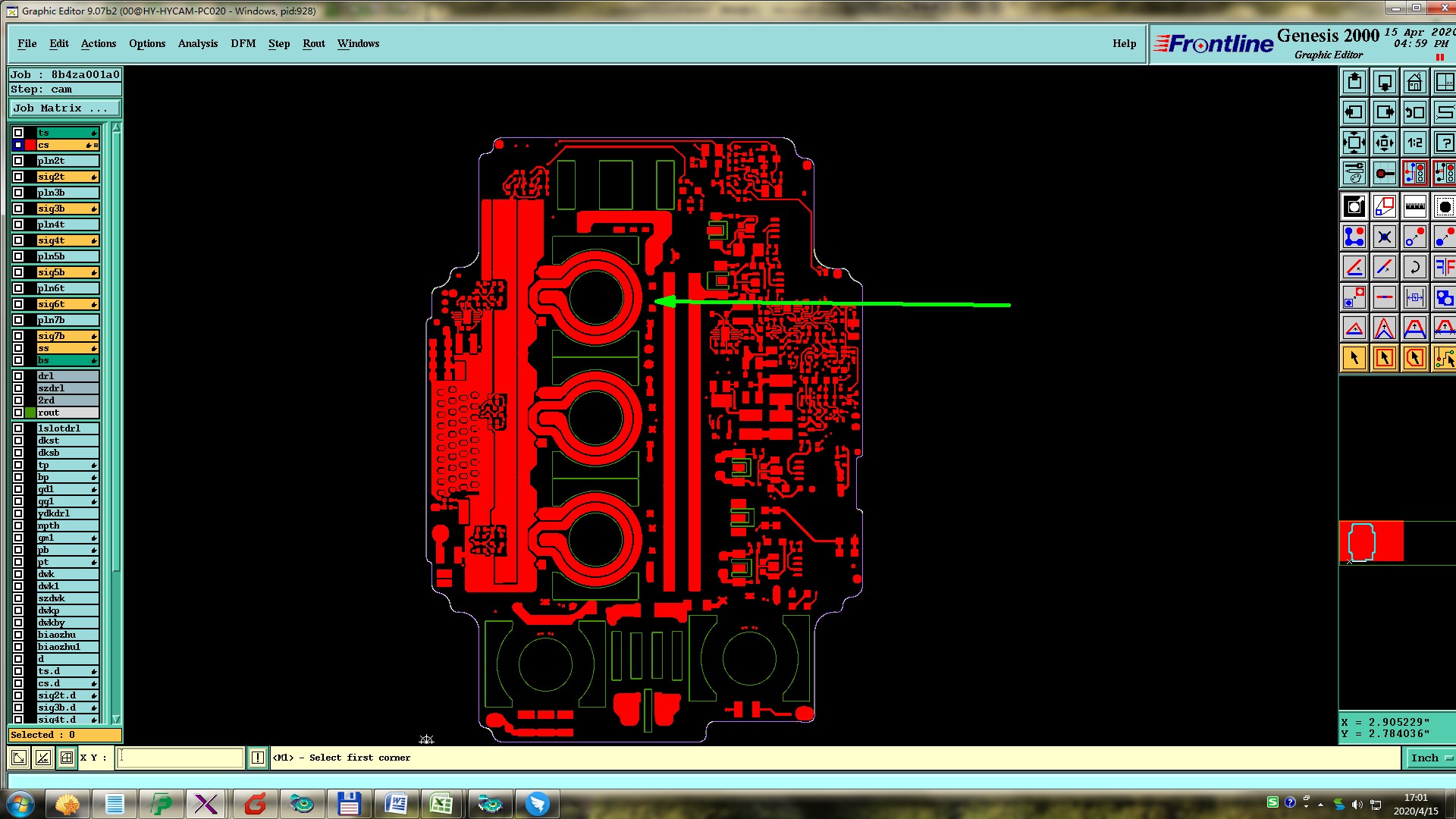Image resolution: width=1456 pixels, height=819 pixels.
Task: Toggle the sig2t layer checkbox
Action: [18, 177]
